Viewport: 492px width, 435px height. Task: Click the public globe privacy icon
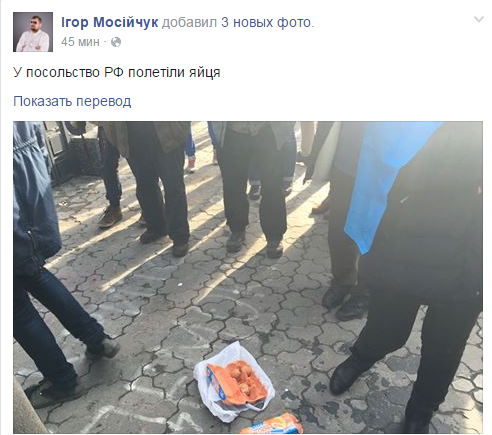click(116, 42)
